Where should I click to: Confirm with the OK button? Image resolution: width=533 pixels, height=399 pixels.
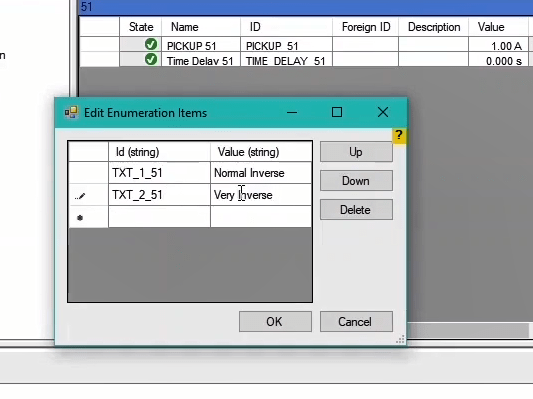point(275,322)
